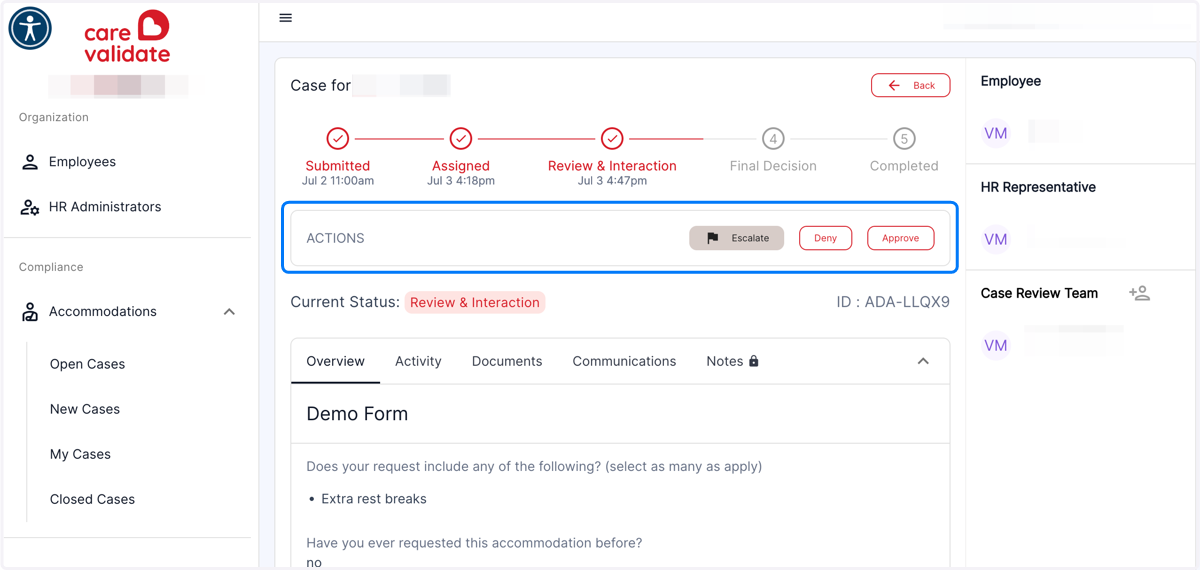Click the Final Decision step label
The image size is (1200, 570).
point(773,166)
